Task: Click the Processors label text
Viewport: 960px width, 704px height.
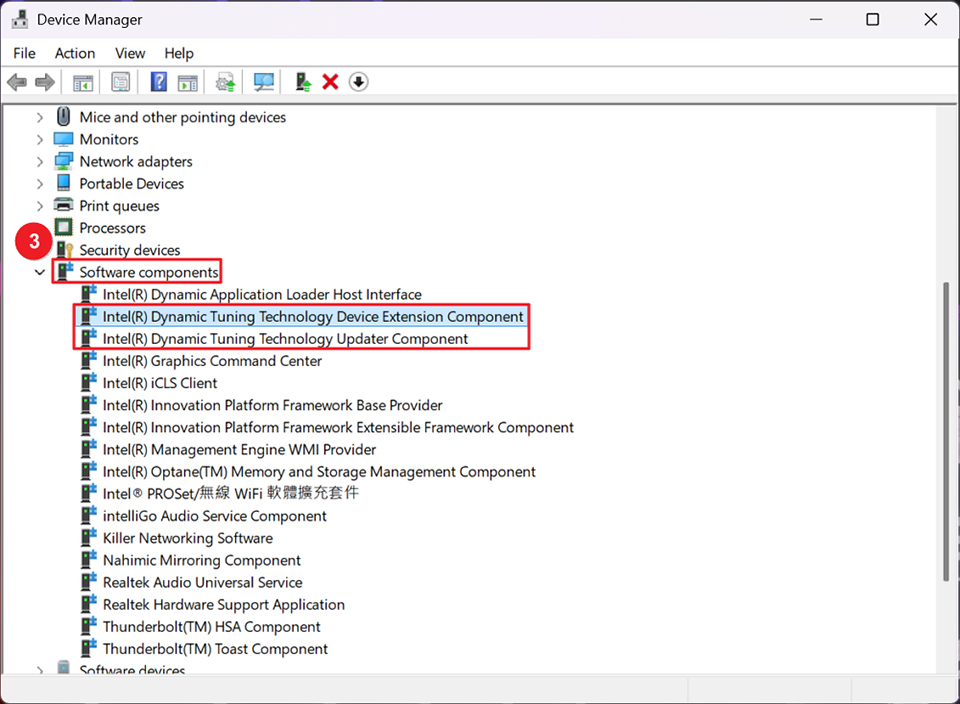Action: (113, 228)
